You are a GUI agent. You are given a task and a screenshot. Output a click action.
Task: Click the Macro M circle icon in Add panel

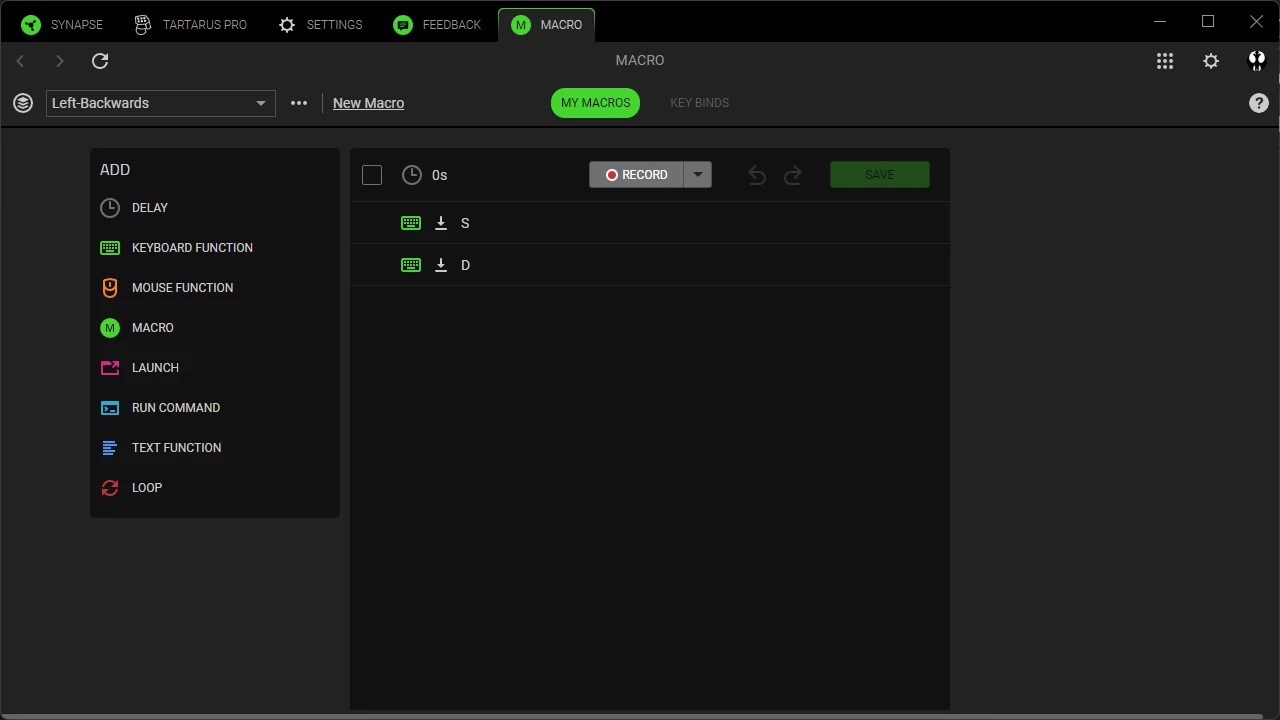[x=110, y=328]
